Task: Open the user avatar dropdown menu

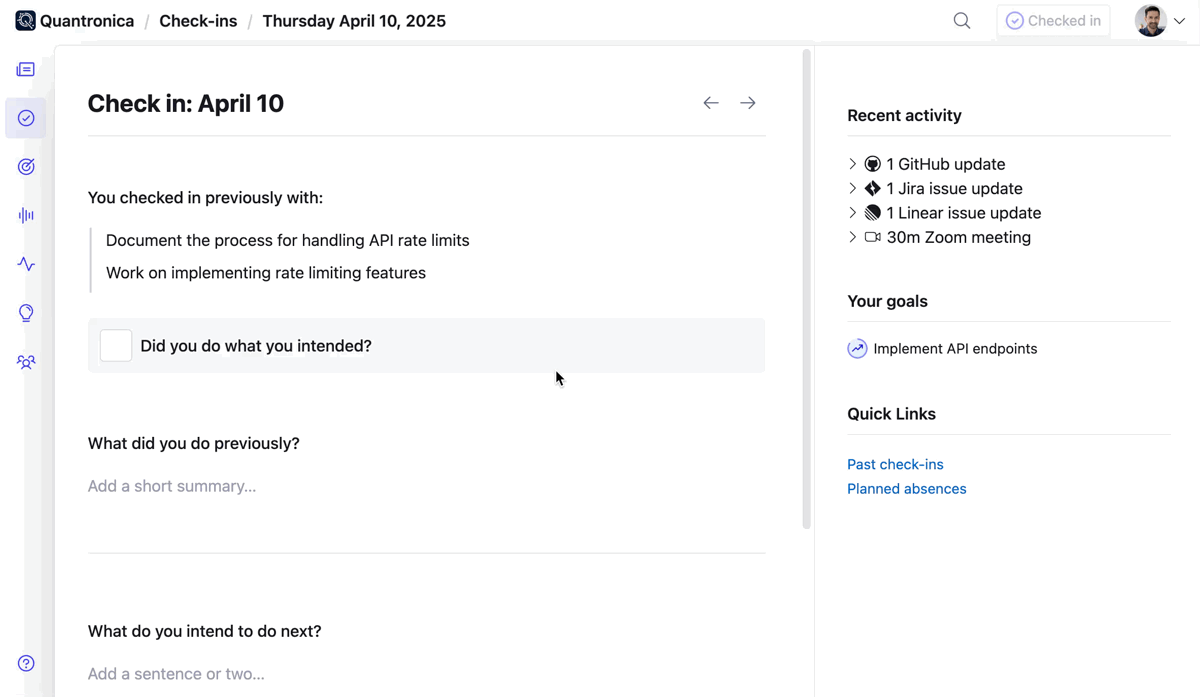Action: 1160,21
